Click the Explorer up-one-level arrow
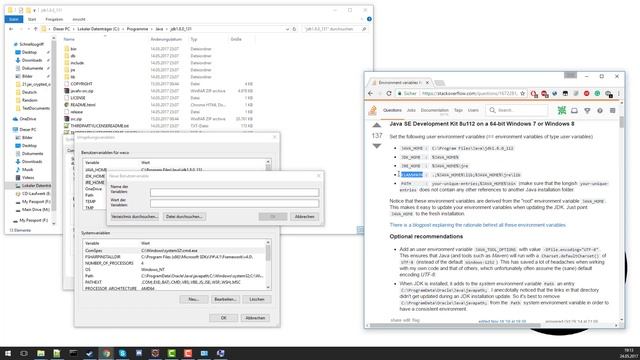640x360 pixels. click(x=36, y=29)
